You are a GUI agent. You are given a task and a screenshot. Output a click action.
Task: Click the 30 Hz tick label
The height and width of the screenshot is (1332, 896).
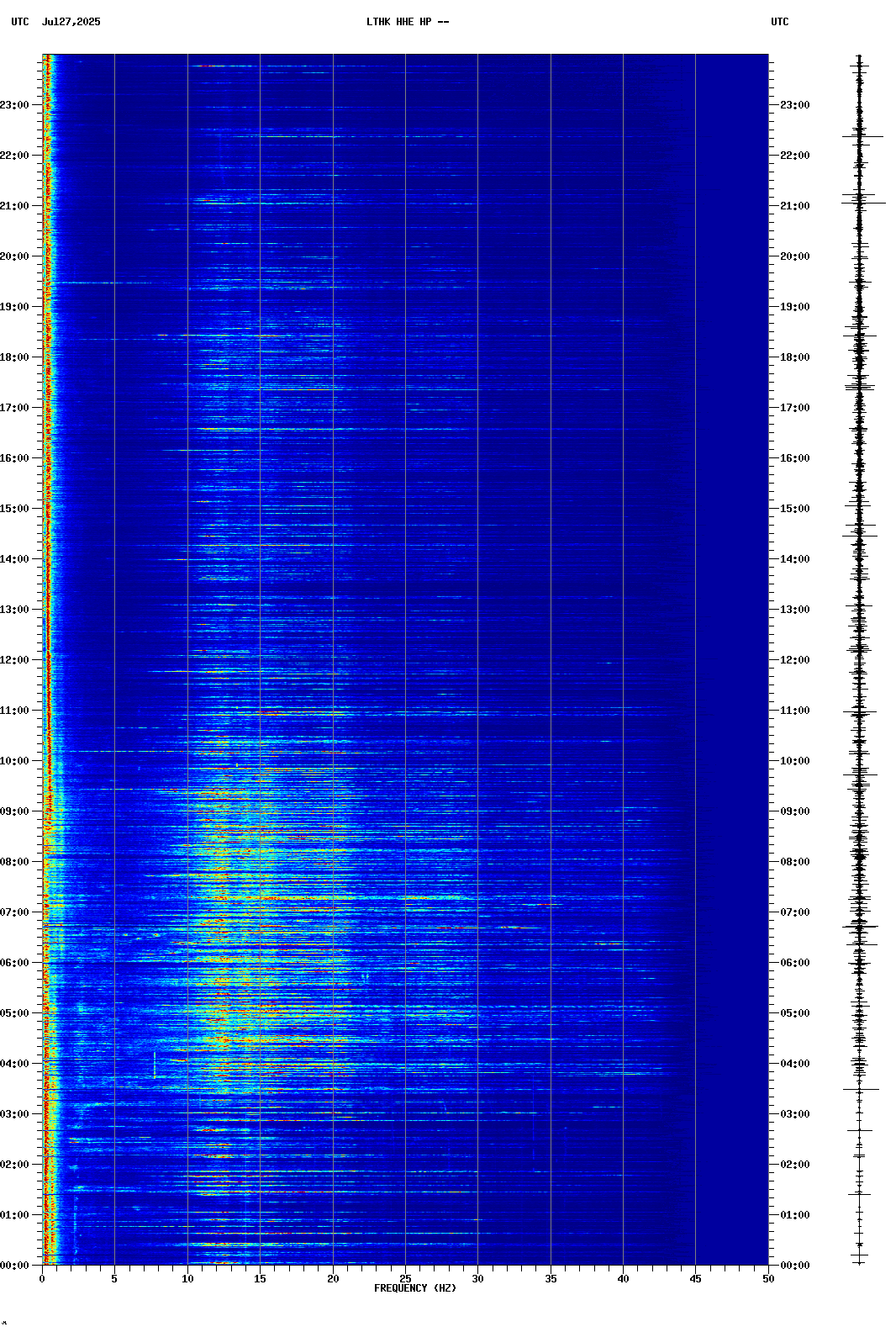477,1279
